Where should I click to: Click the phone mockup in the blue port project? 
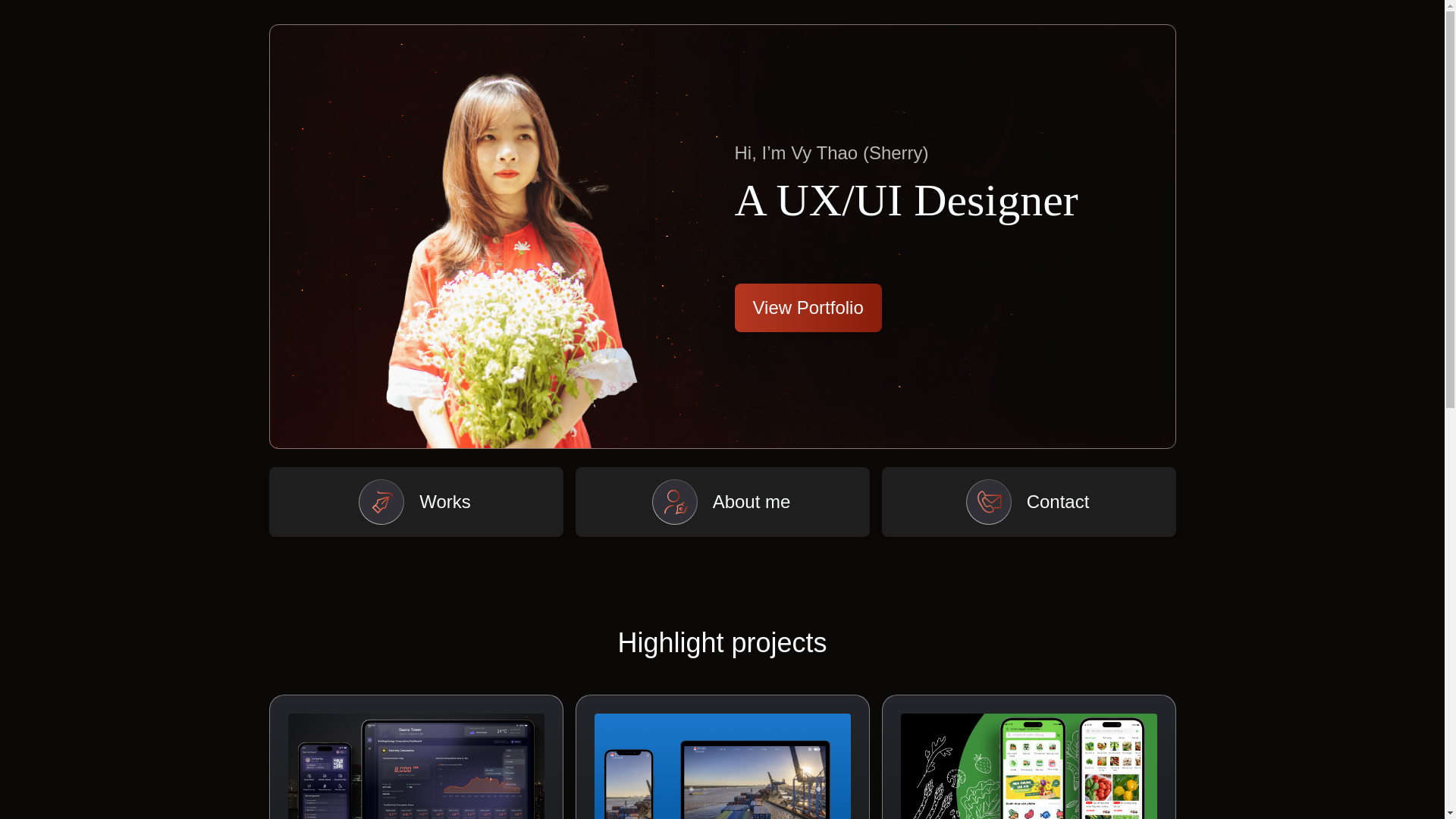(628, 785)
